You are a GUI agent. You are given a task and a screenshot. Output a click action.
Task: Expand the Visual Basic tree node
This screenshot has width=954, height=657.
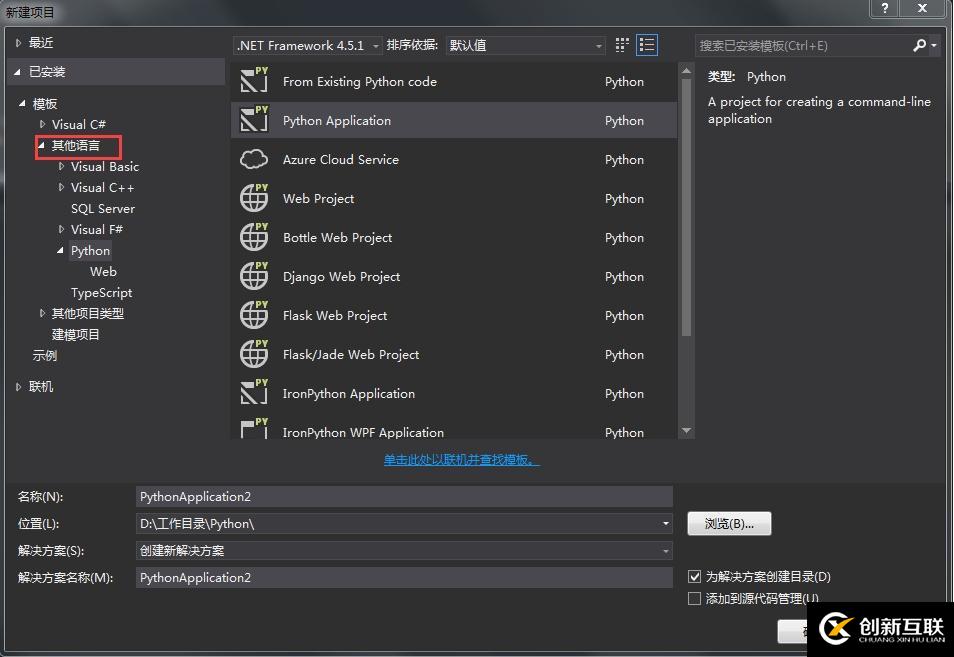coord(61,166)
